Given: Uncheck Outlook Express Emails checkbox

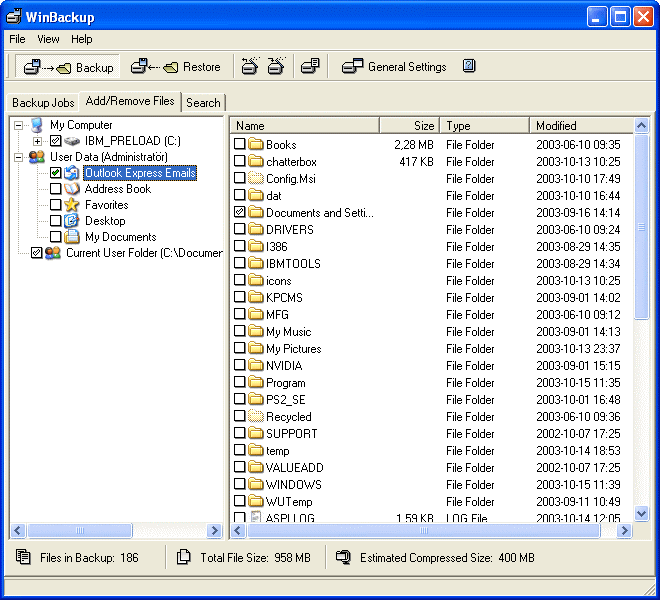Looking at the screenshot, I should click(55, 173).
